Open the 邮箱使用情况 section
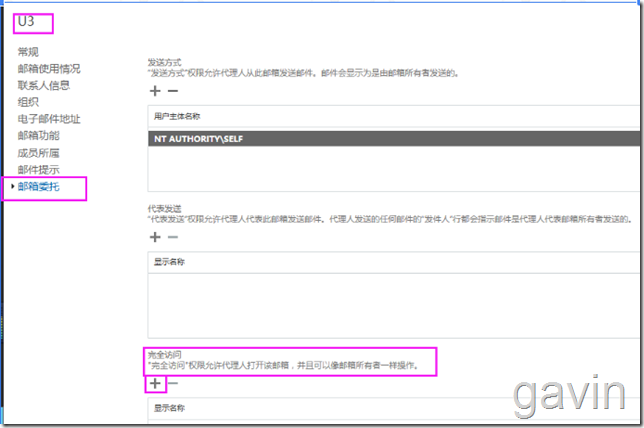The image size is (644, 428). (49, 69)
